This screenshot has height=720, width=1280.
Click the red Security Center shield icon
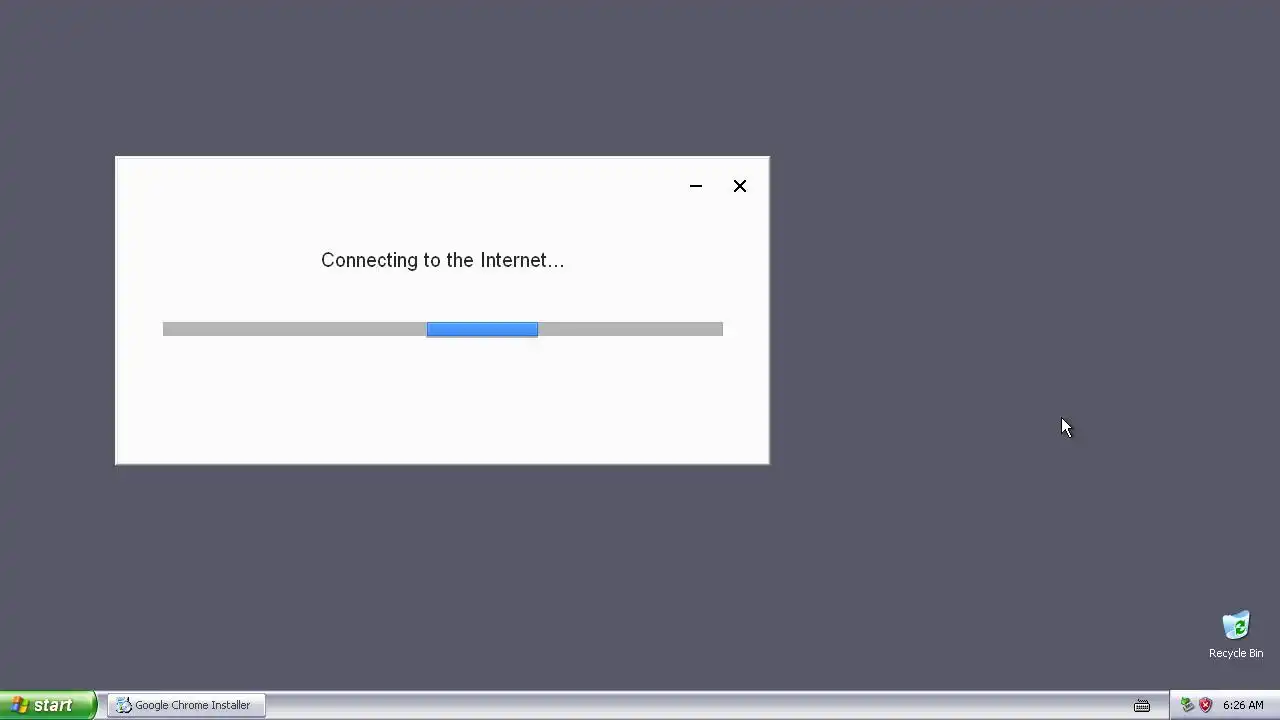click(x=1205, y=705)
